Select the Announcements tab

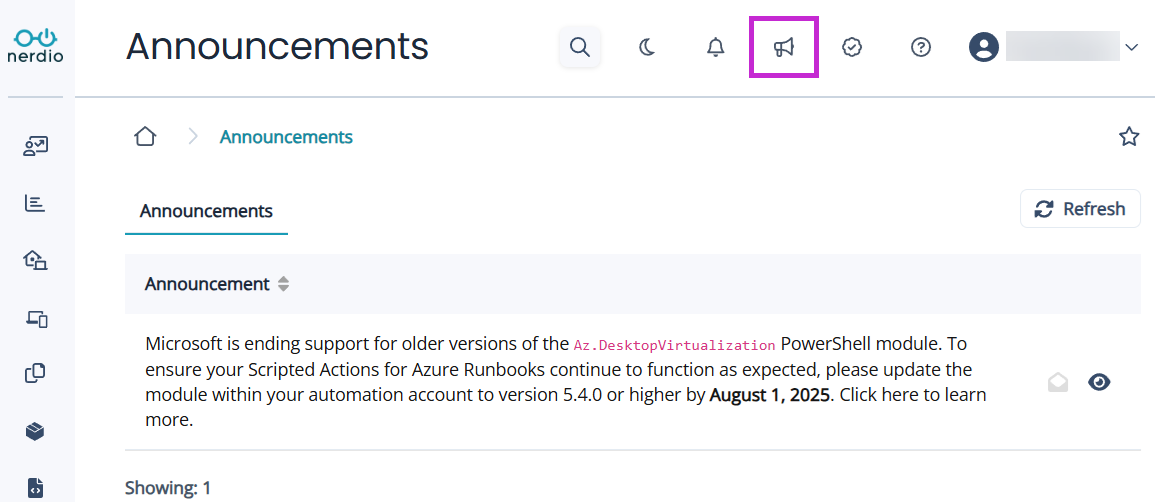point(206,211)
